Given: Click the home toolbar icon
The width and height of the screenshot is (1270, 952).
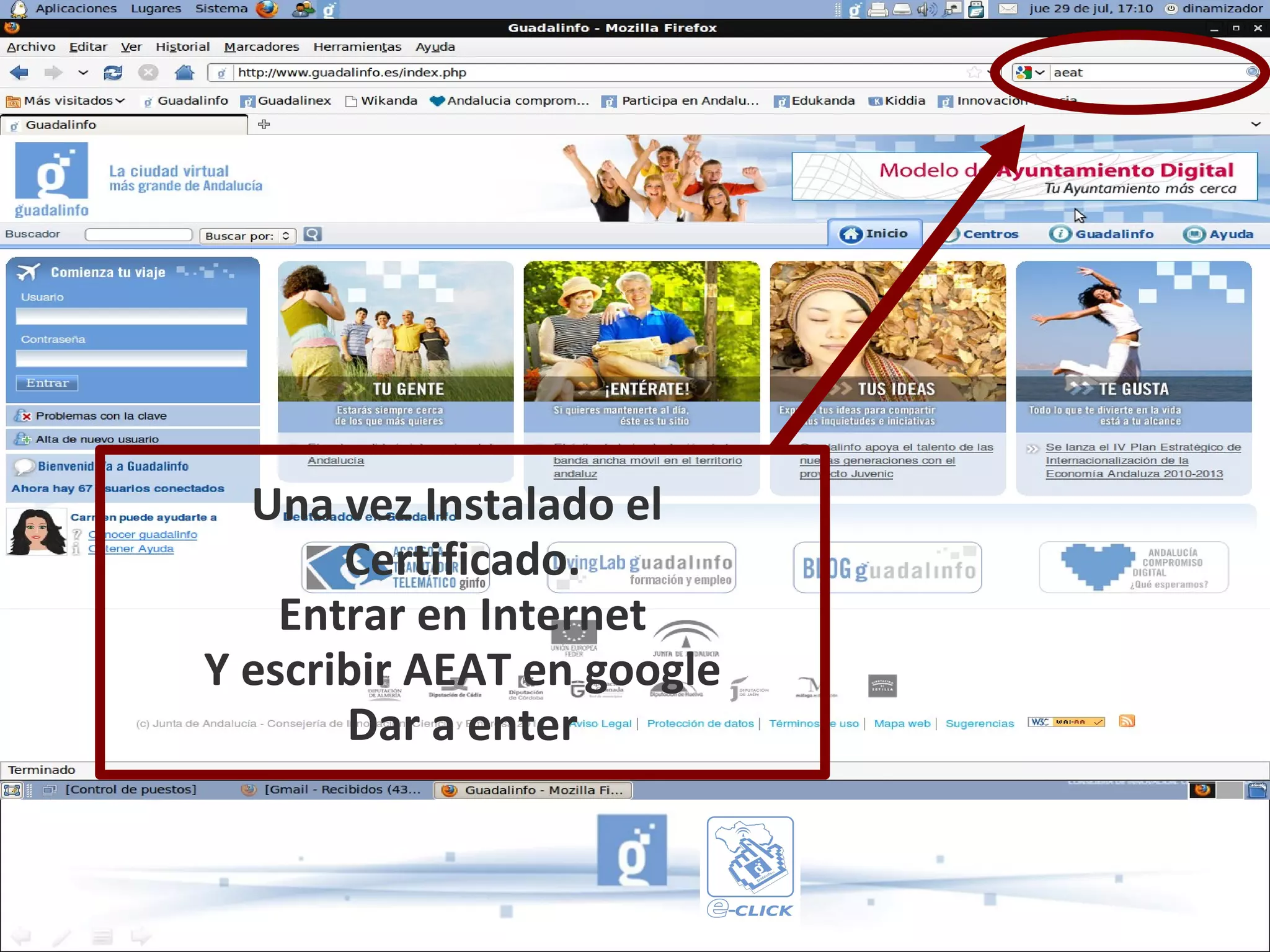Looking at the screenshot, I should point(184,73).
